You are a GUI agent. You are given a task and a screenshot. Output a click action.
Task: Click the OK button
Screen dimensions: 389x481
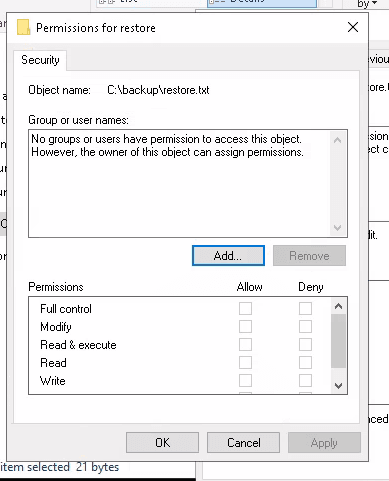(x=162, y=443)
